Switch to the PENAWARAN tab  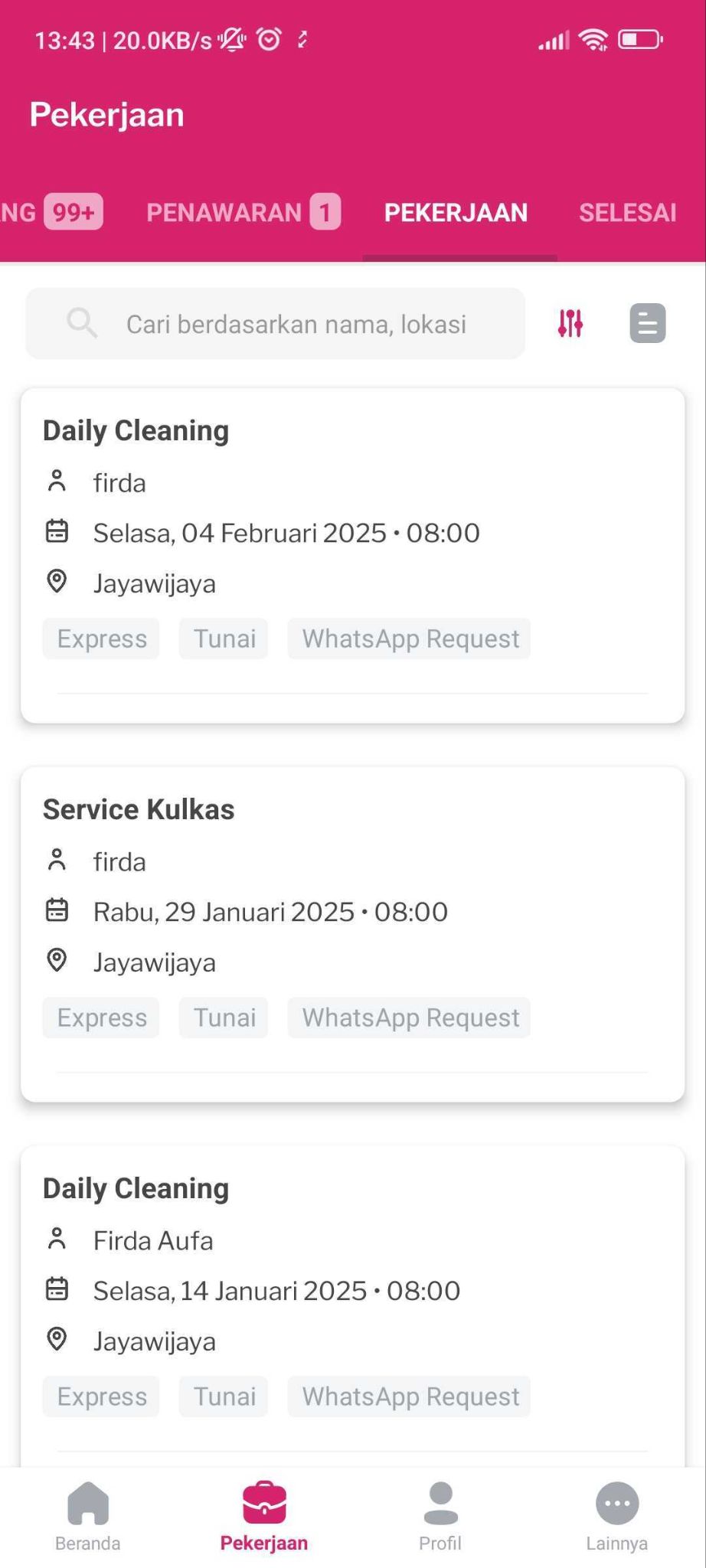(x=243, y=212)
